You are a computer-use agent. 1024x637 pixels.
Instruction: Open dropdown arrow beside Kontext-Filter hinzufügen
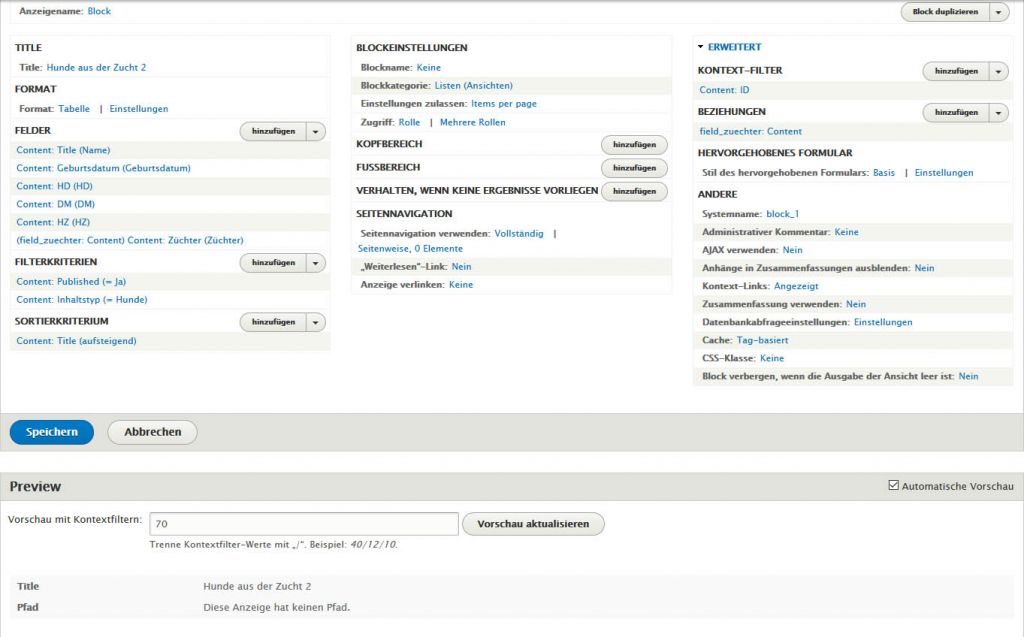(998, 71)
